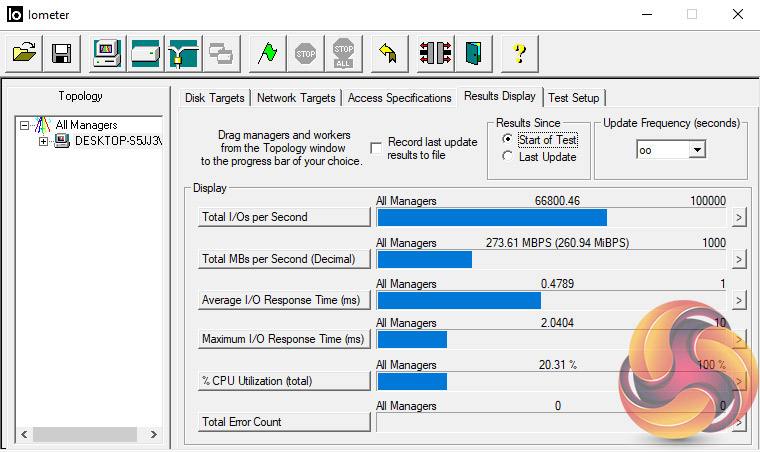This screenshot has width=760, height=452.
Task: Select the DESKTOP-S5JJ3 manager computer icon
Action: (62, 141)
